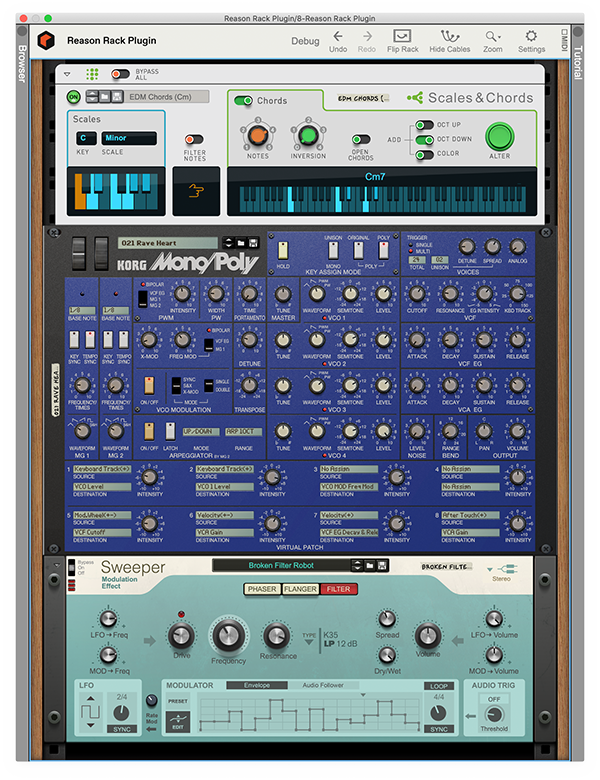Click the Hide Cables icon
This screenshot has width=600, height=780.
click(450, 36)
